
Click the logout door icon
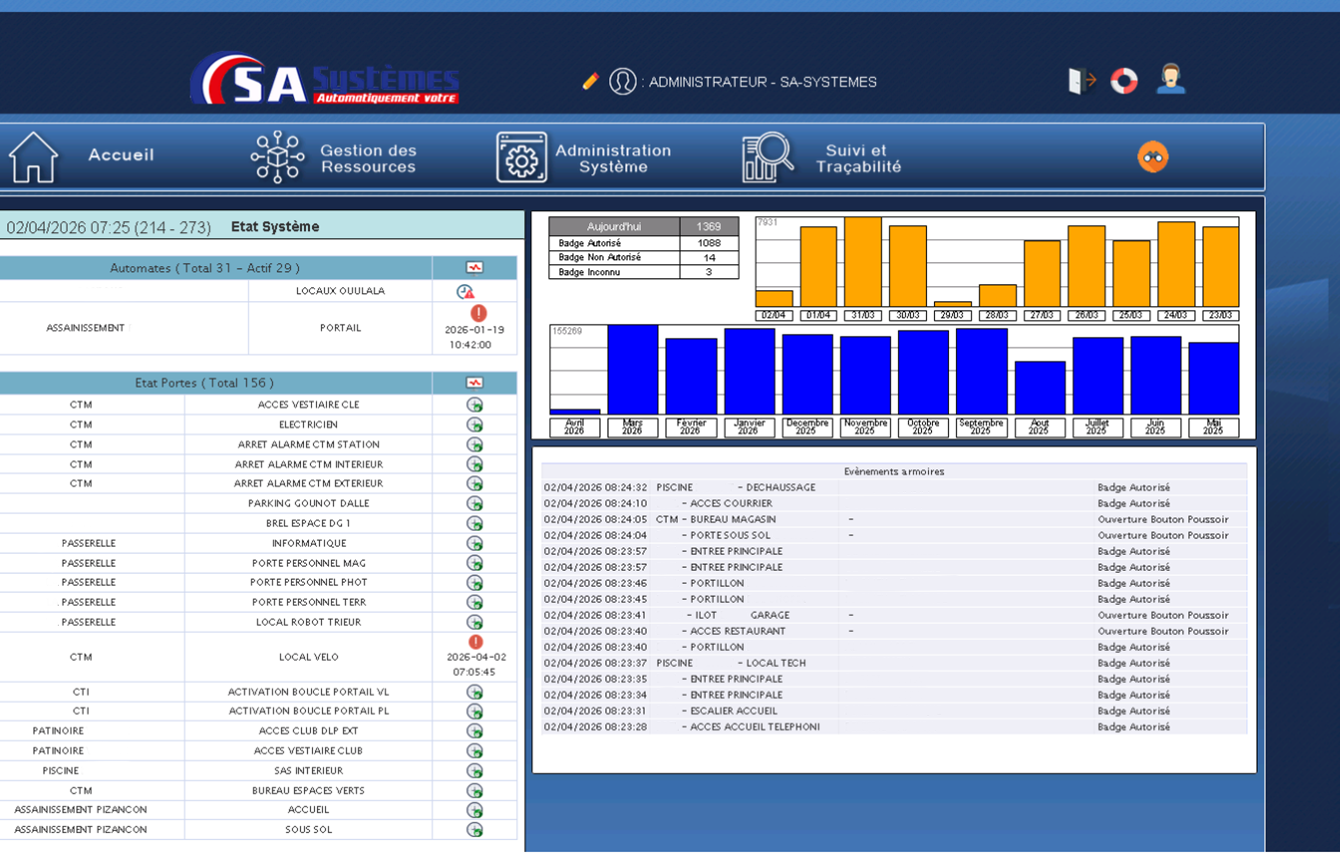click(x=1081, y=81)
